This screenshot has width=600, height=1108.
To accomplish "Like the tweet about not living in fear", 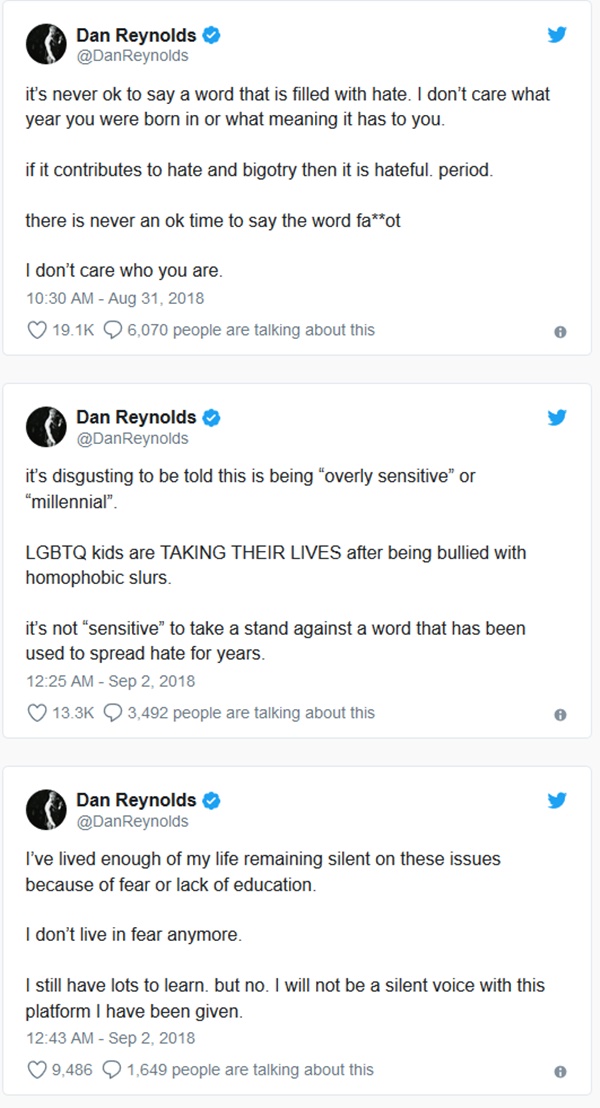I will 37,1070.
